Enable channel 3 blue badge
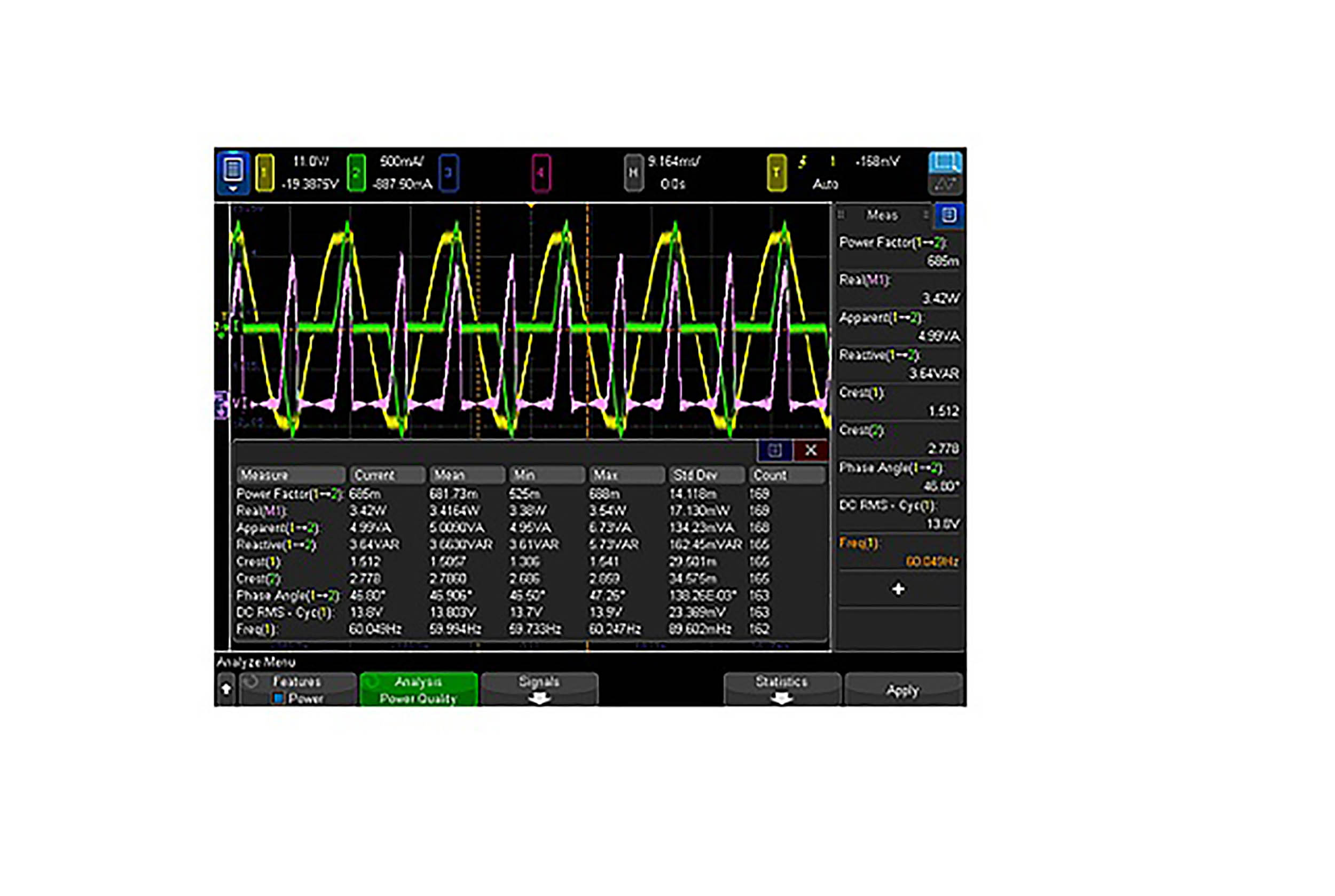The image size is (1335, 896). [x=449, y=172]
